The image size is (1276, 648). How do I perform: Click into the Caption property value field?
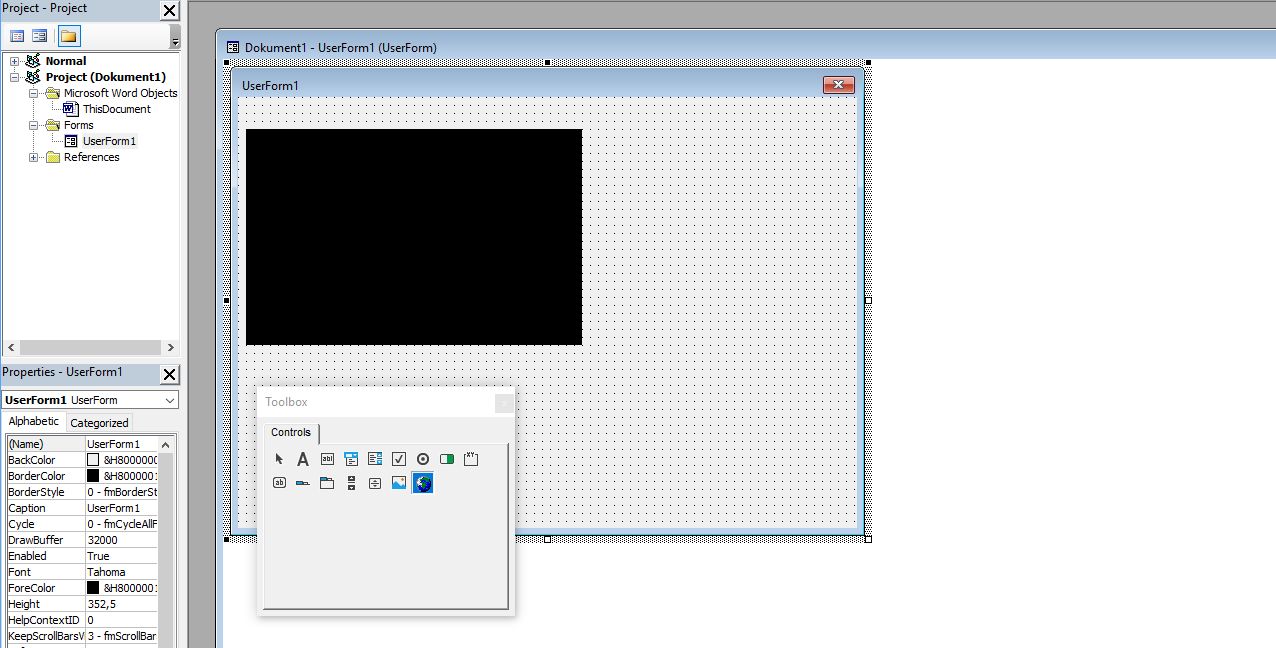tap(121, 508)
